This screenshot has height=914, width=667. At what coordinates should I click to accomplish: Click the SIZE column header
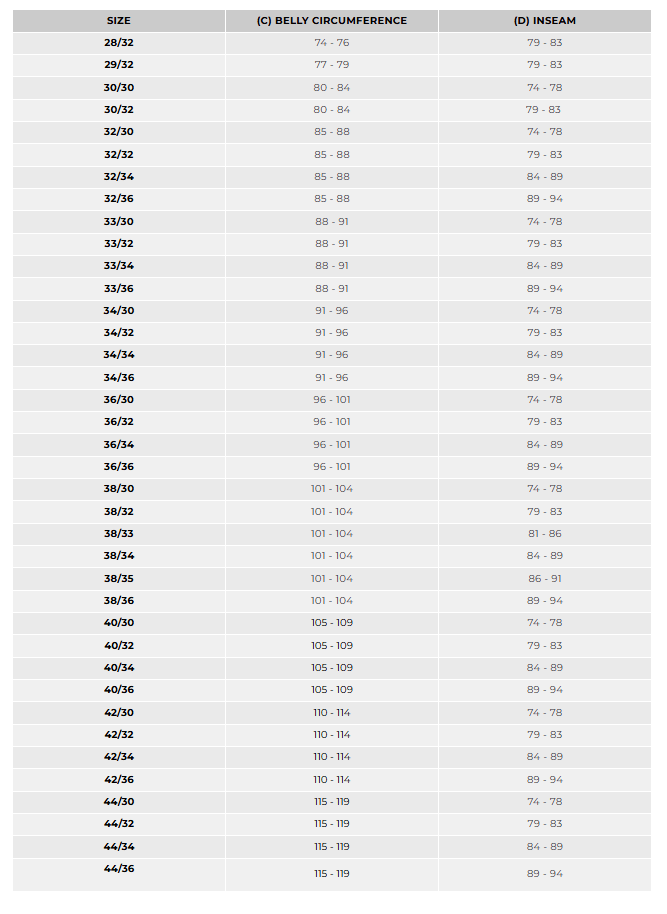point(119,21)
